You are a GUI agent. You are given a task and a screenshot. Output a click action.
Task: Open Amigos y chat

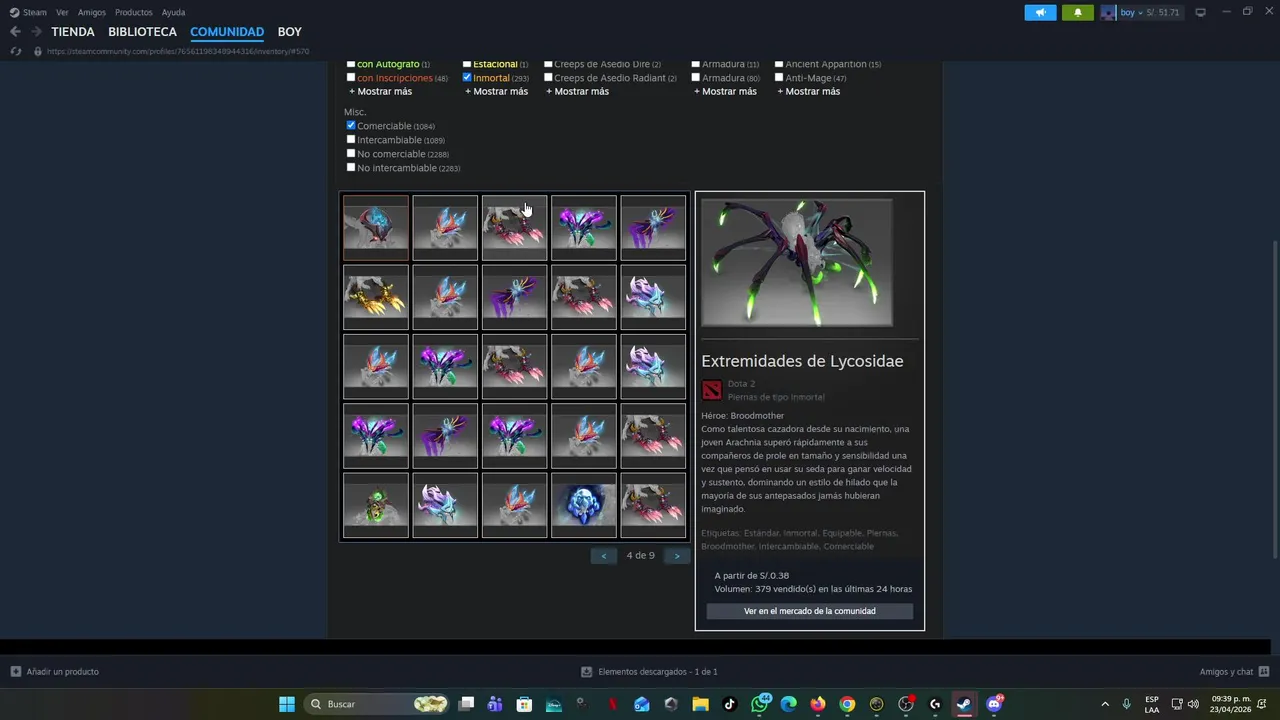(1226, 672)
